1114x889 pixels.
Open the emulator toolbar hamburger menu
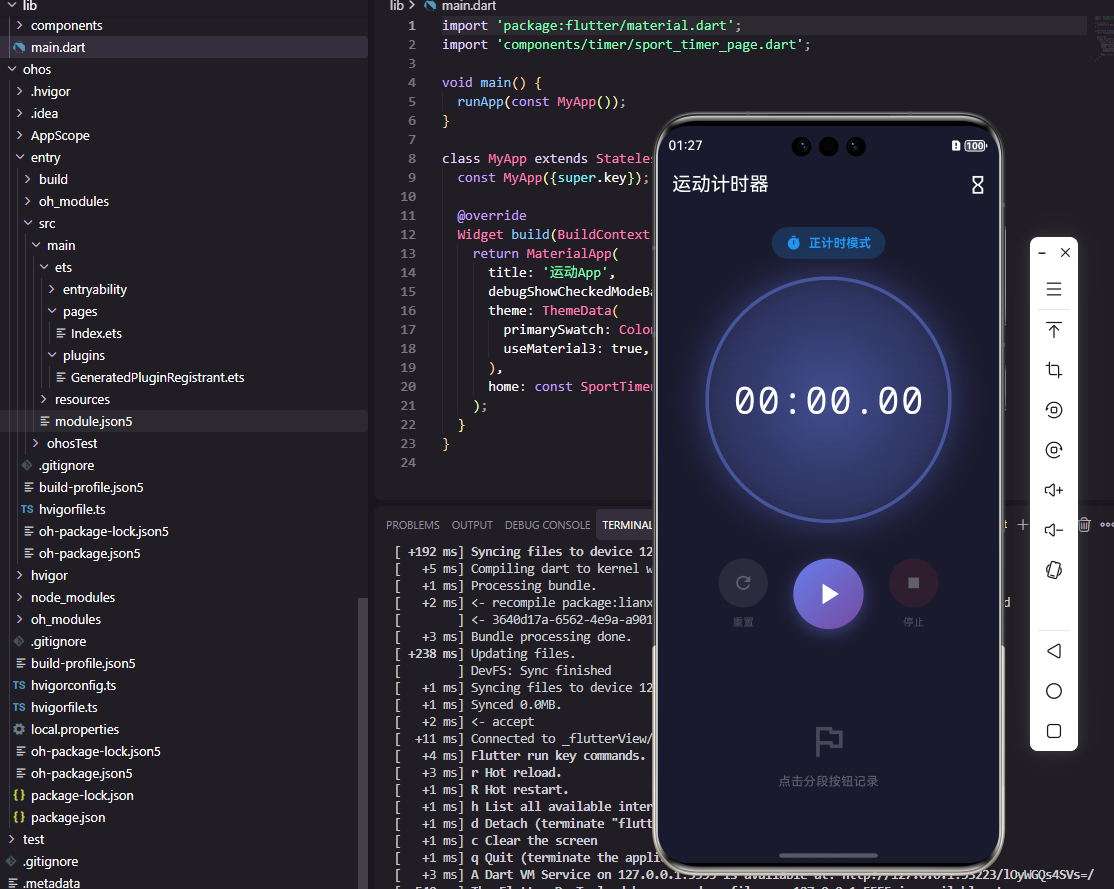coord(1054,289)
